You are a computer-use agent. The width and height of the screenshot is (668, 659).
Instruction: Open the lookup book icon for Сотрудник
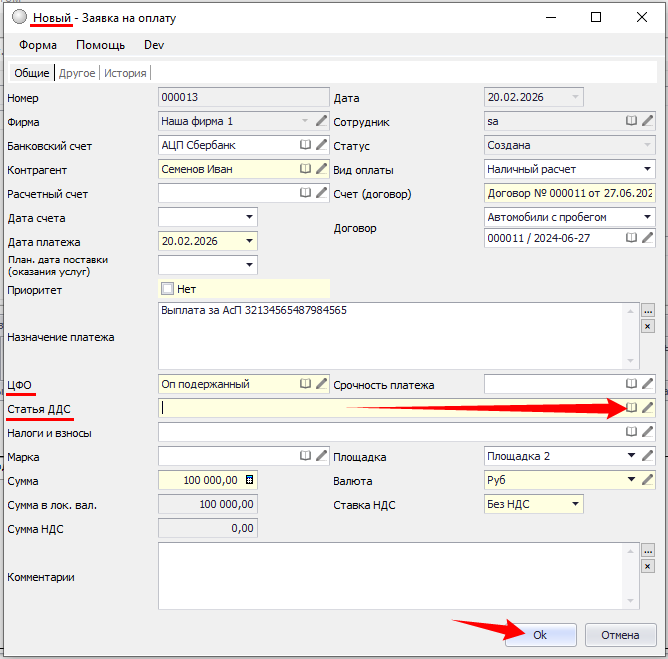click(x=632, y=121)
